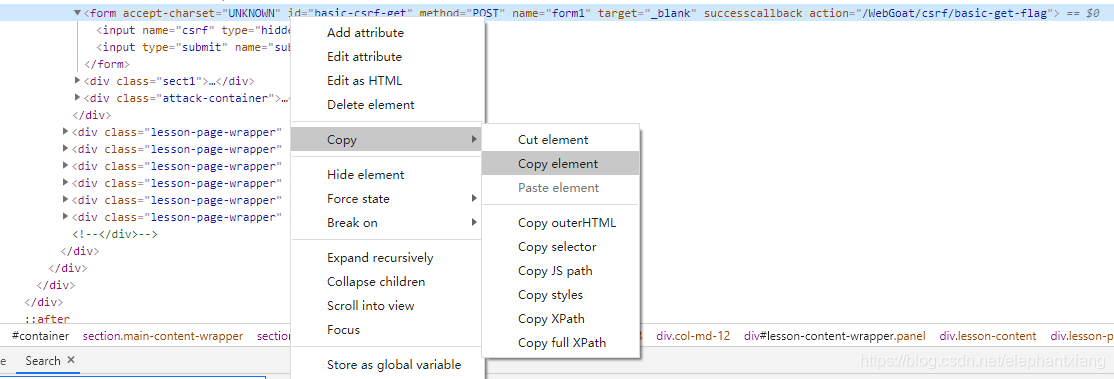The height and width of the screenshot is (379, 1114).
Task: Click the Focus menu entry
Action: coord(387,330)
